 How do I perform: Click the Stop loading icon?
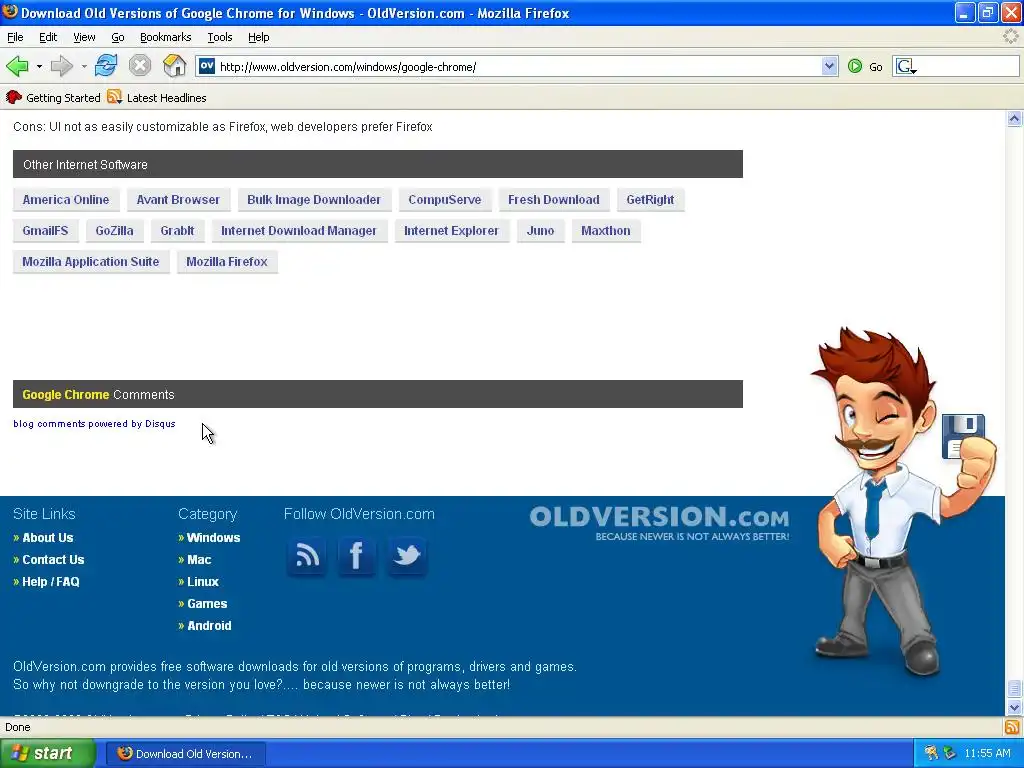click(x=140, y=66)
